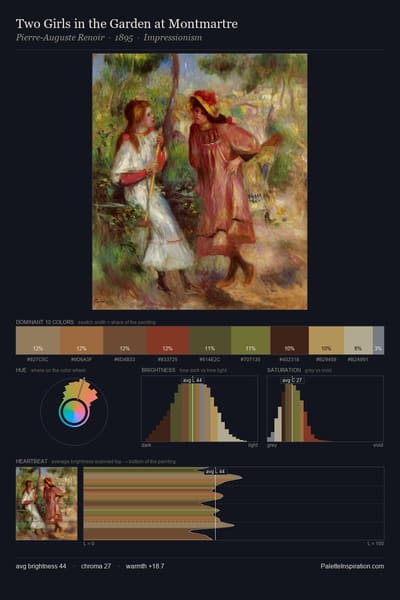Screen dimensions: 400x600
Task: Click the "HUE" section heading
Action: click(x=21, y=370)
